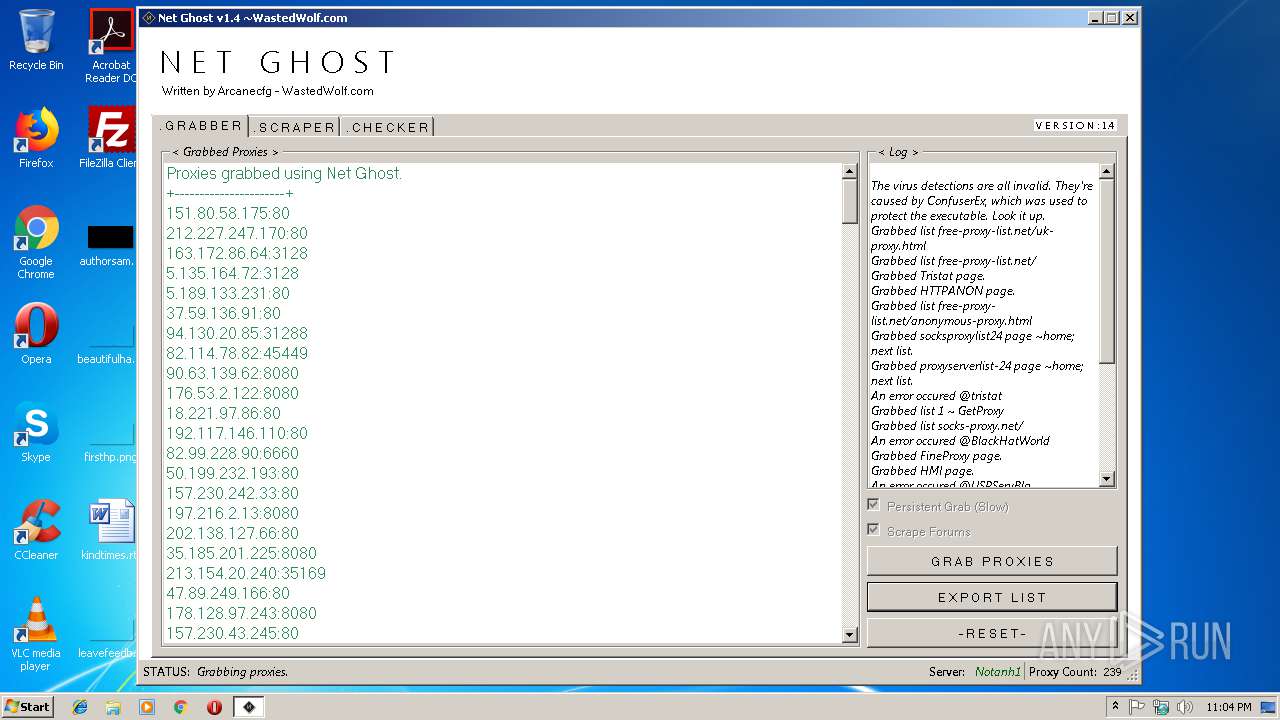Select proxy 213.154.20.240:35169

tap(246, 573)
